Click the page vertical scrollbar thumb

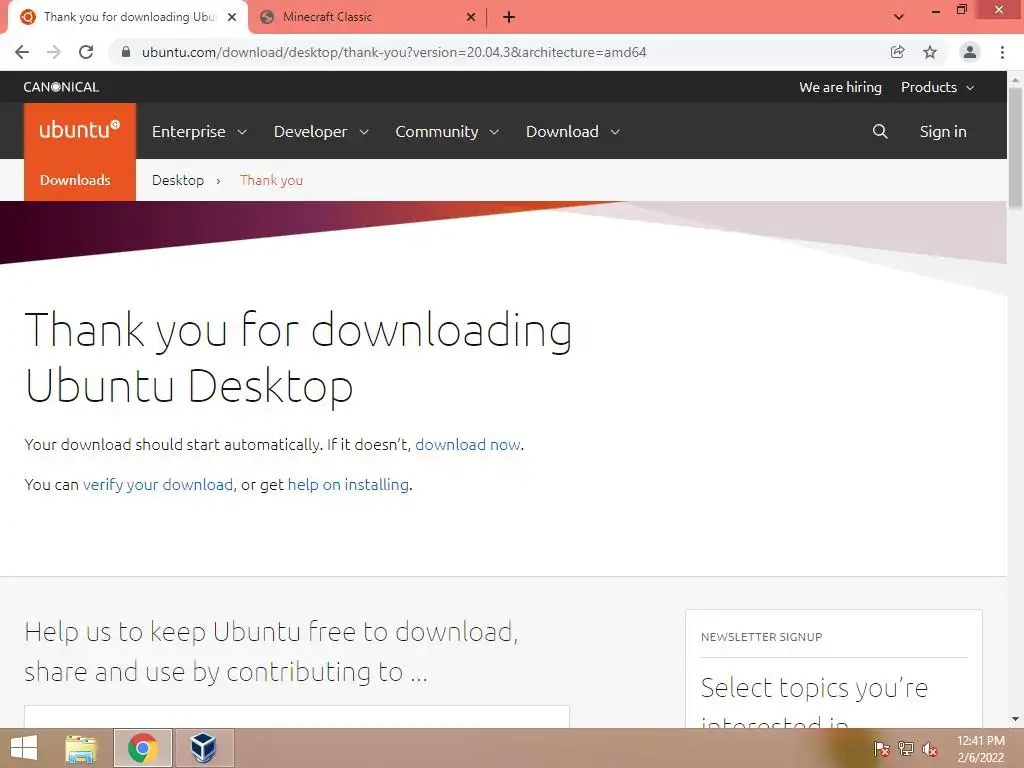(x=1015, y=148)
